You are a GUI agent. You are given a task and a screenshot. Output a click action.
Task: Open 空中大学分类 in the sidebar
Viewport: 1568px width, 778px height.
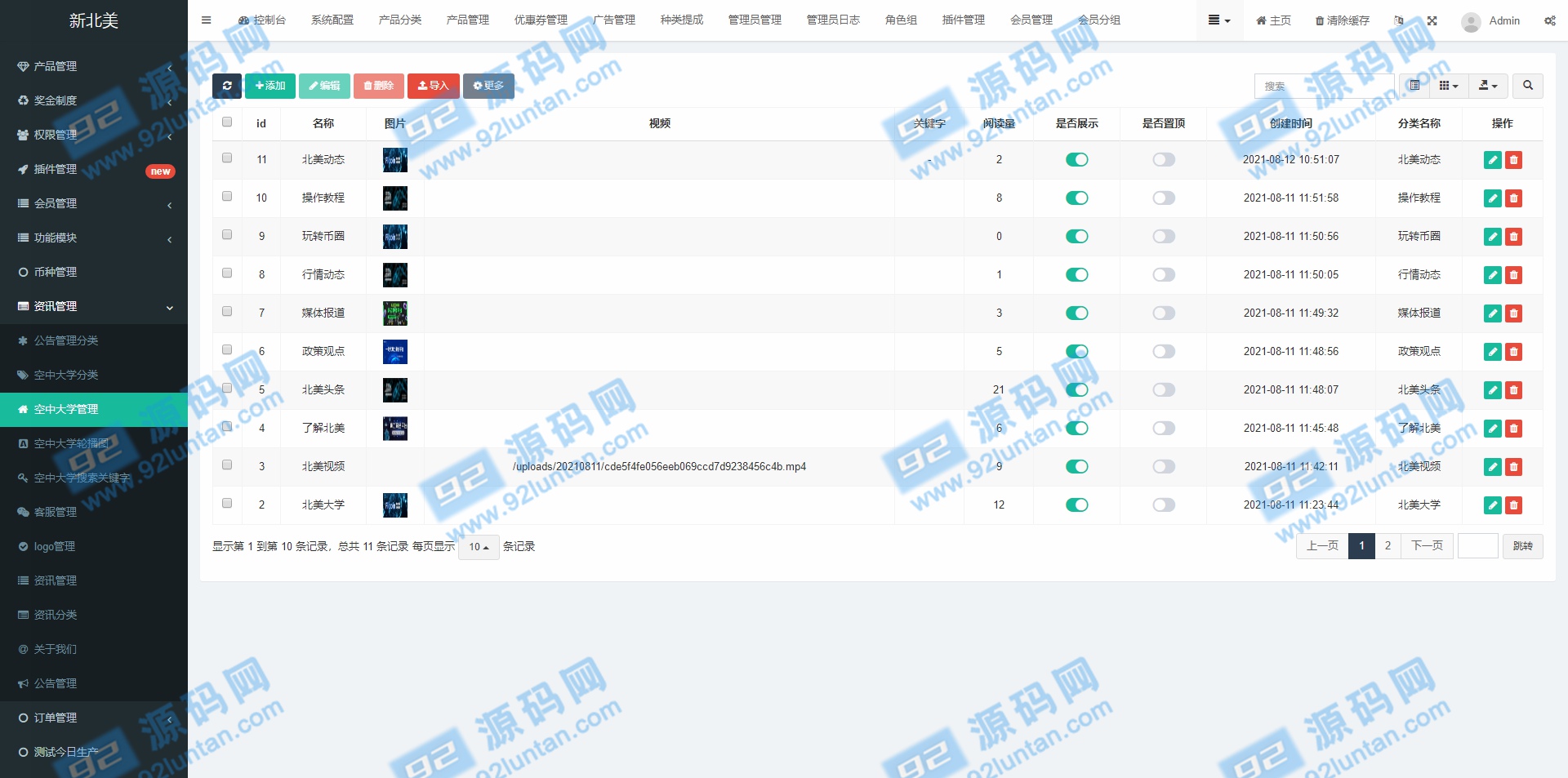point(94,375)
